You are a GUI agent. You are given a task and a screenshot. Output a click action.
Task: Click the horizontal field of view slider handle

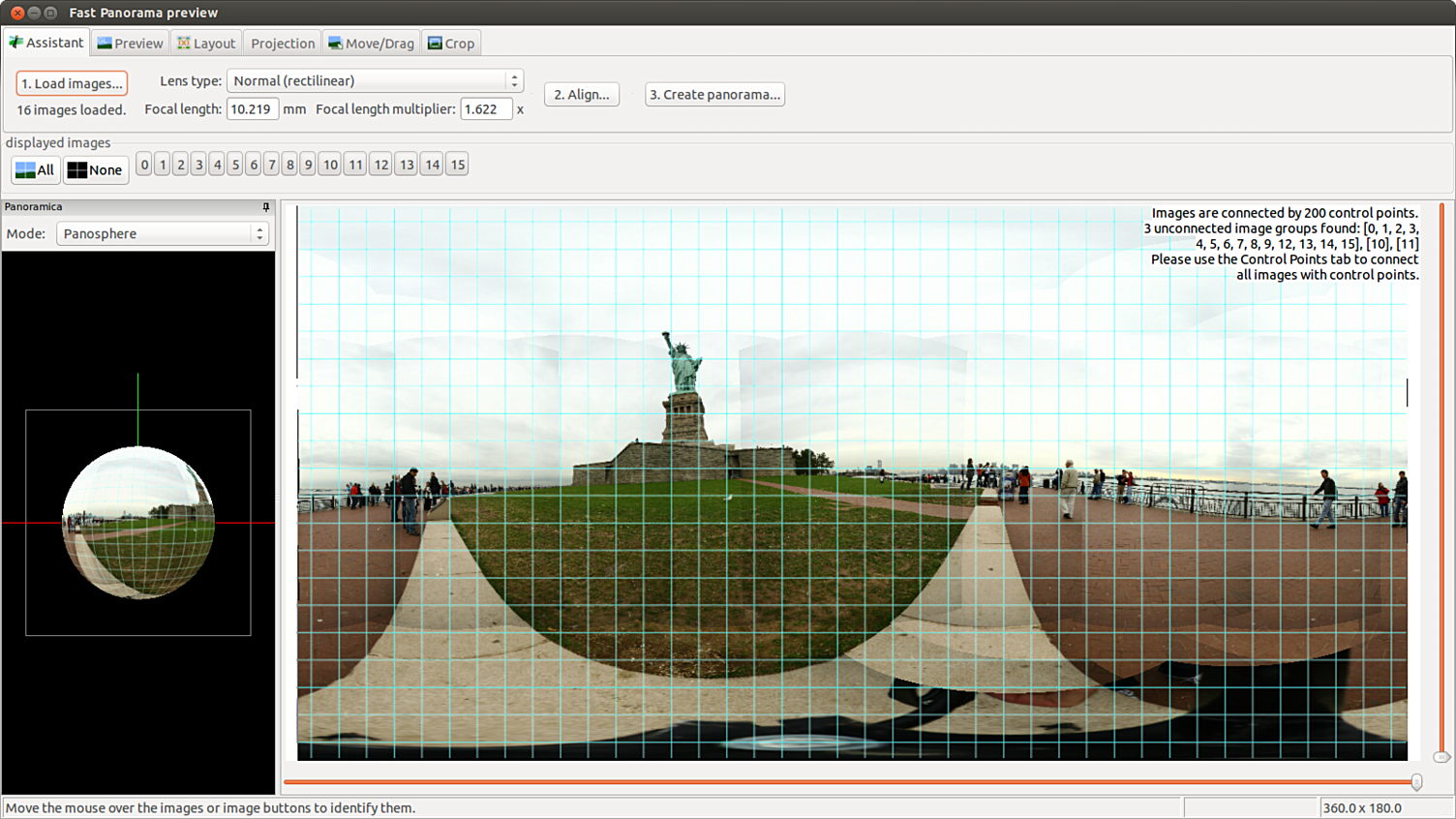(1416, 782)
